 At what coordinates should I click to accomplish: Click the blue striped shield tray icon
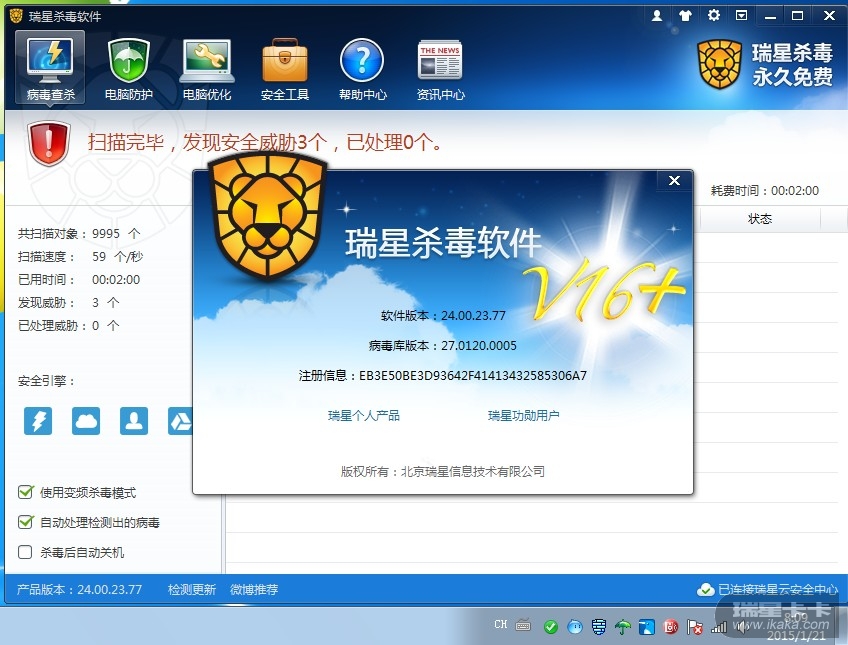tap(599, 627)
